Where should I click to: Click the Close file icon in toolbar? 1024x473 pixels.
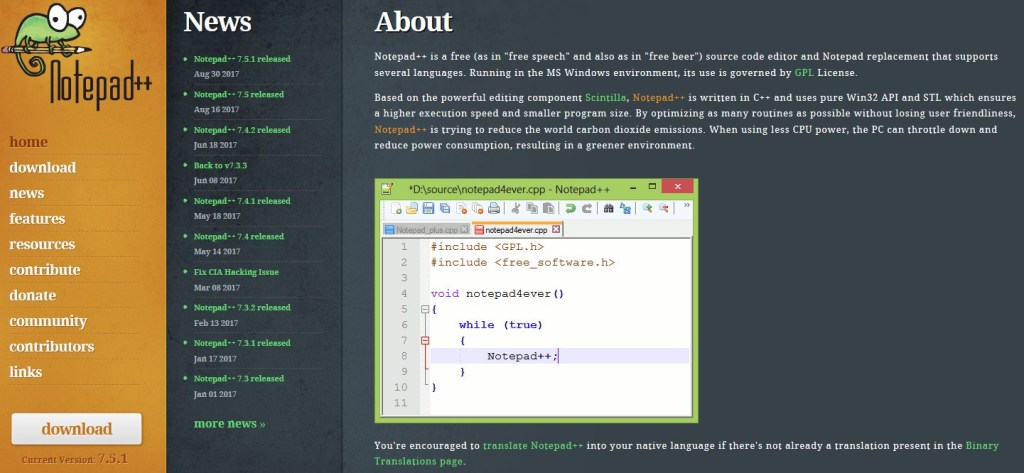coord(462,208)
